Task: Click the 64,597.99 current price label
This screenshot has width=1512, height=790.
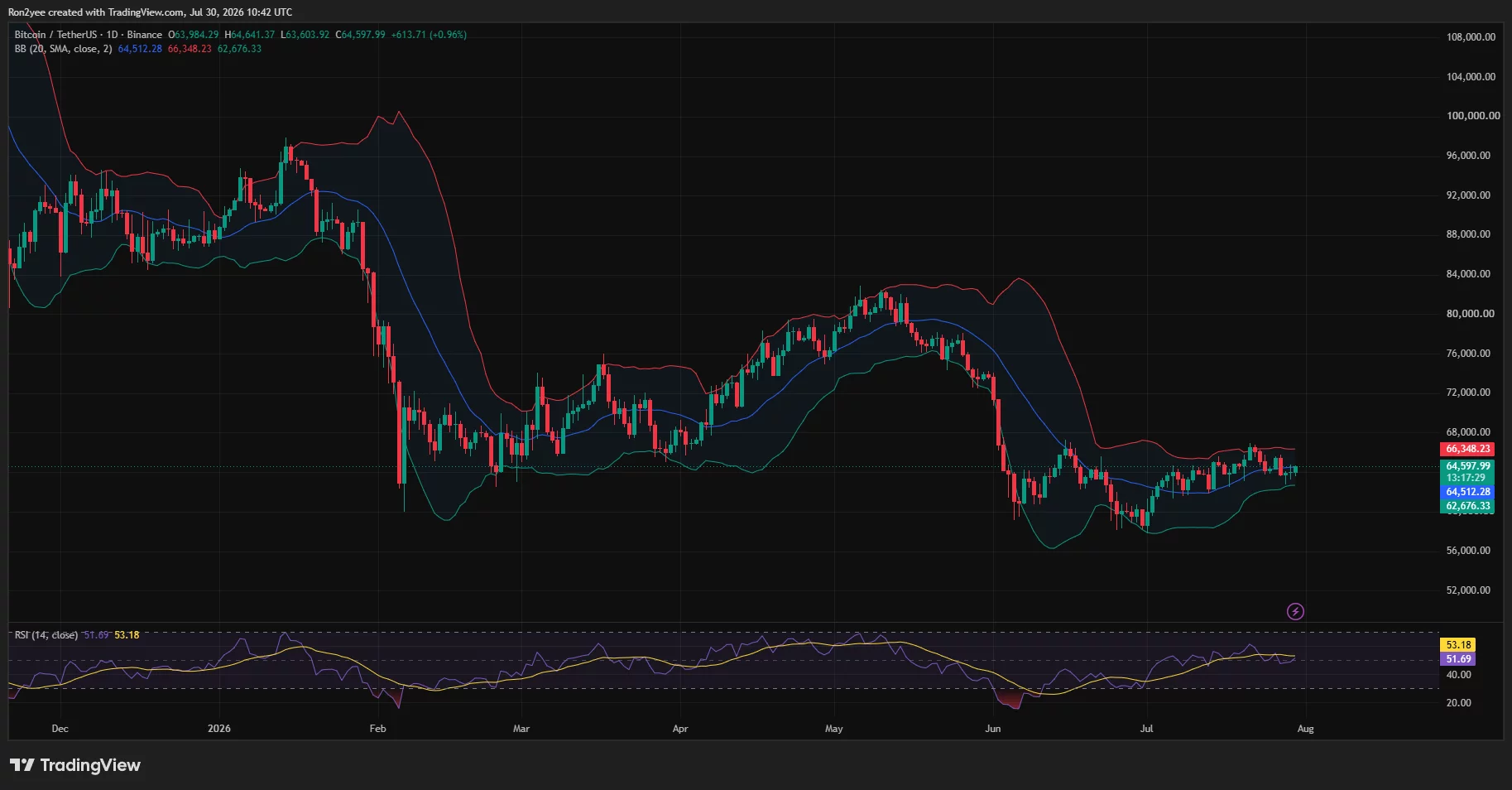Action: click(x=1467, y=466)
